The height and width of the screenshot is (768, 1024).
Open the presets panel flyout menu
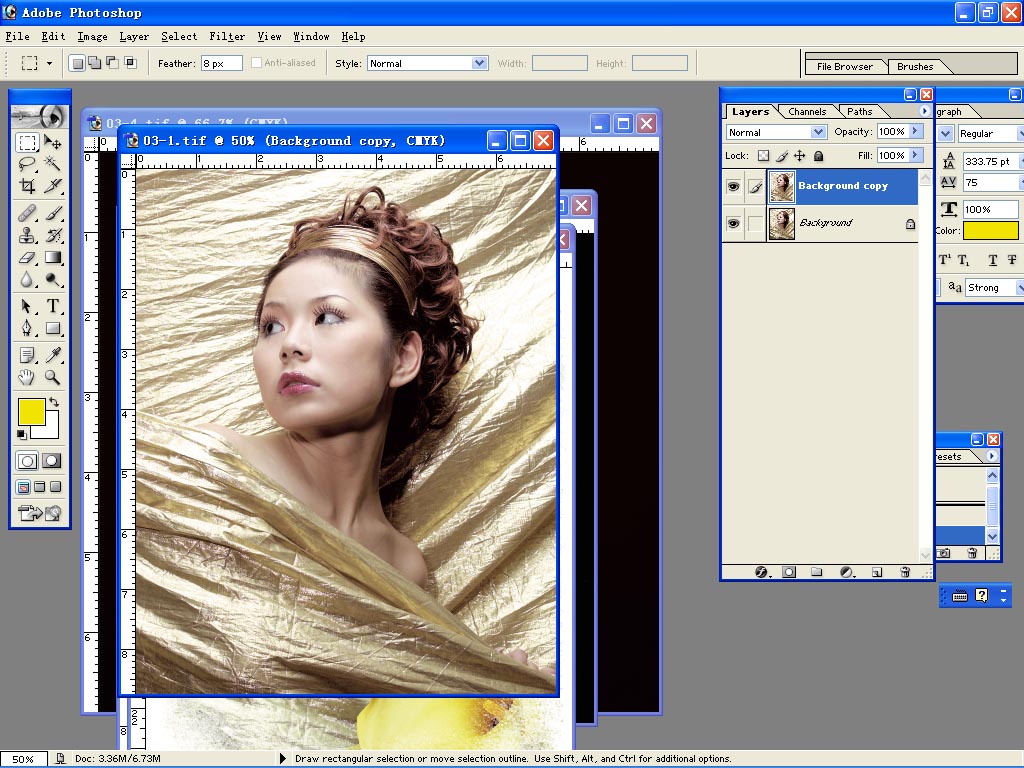pos(992,456)
